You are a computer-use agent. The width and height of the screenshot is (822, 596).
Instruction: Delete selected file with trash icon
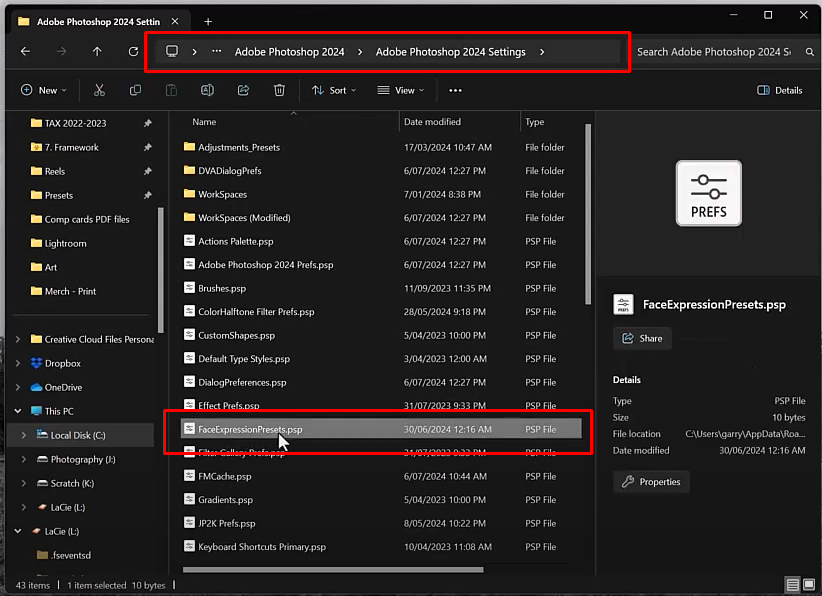point(279,90)
